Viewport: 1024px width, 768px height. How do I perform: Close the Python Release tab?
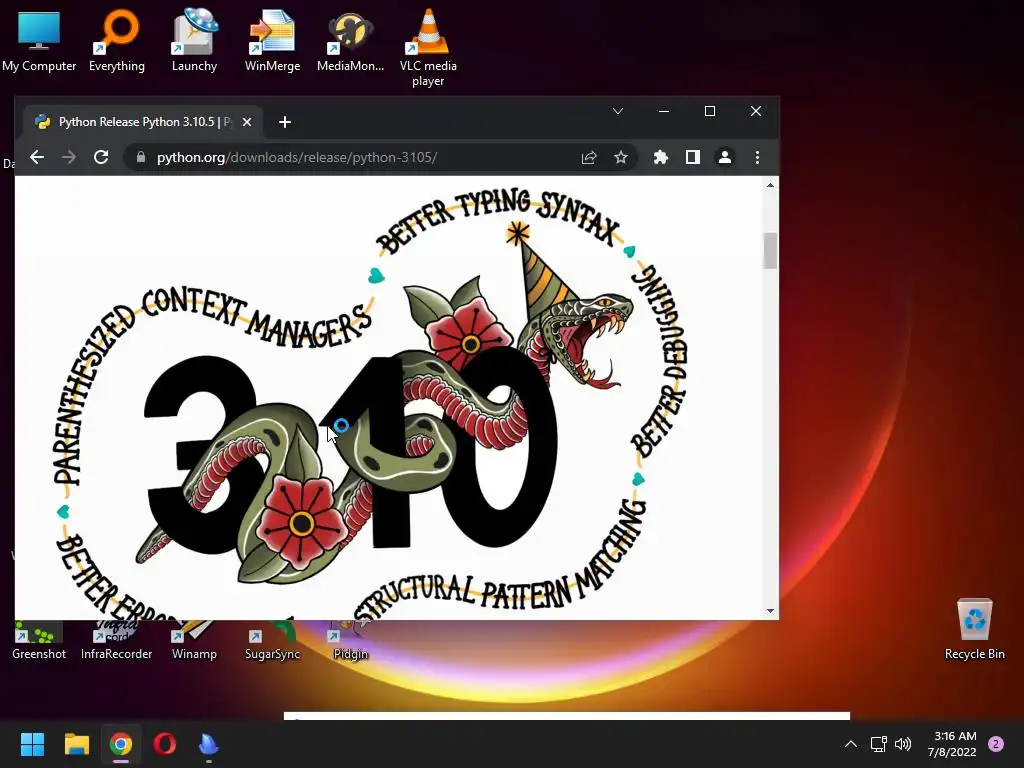(x=247, y=122)
